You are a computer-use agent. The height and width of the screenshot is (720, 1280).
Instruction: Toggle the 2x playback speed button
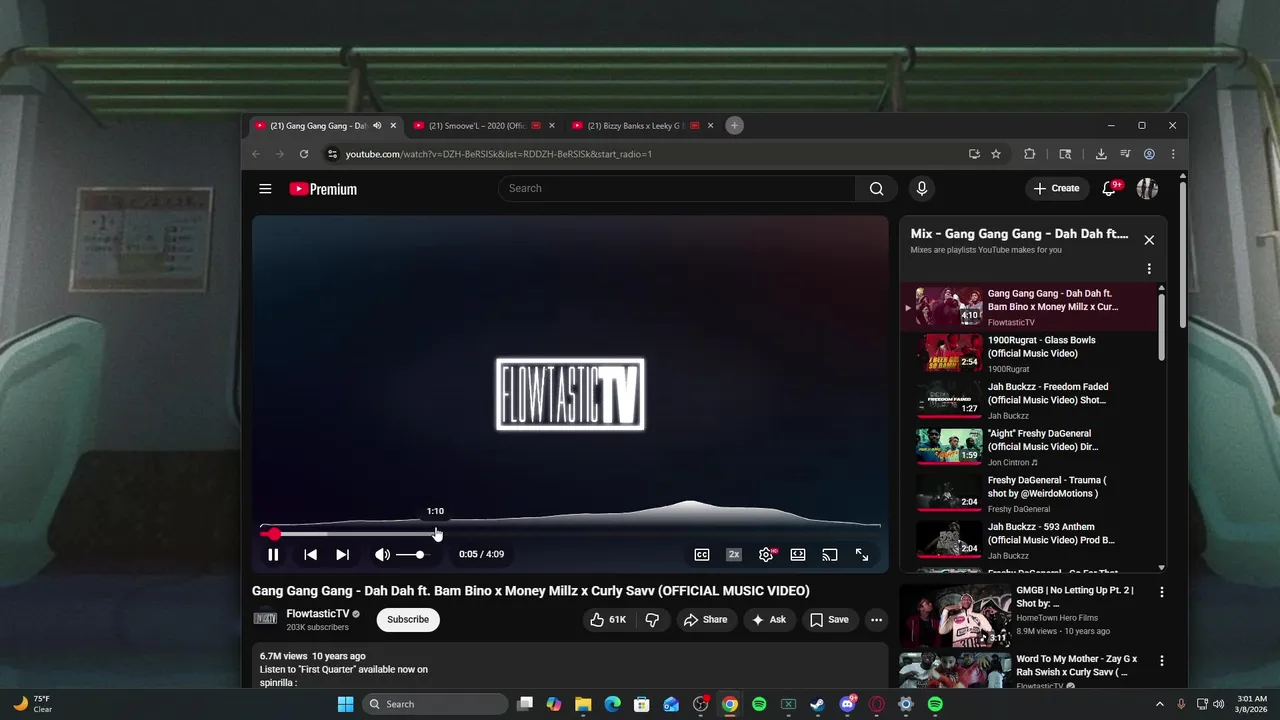pyautogui.click(x=734, y=555)
